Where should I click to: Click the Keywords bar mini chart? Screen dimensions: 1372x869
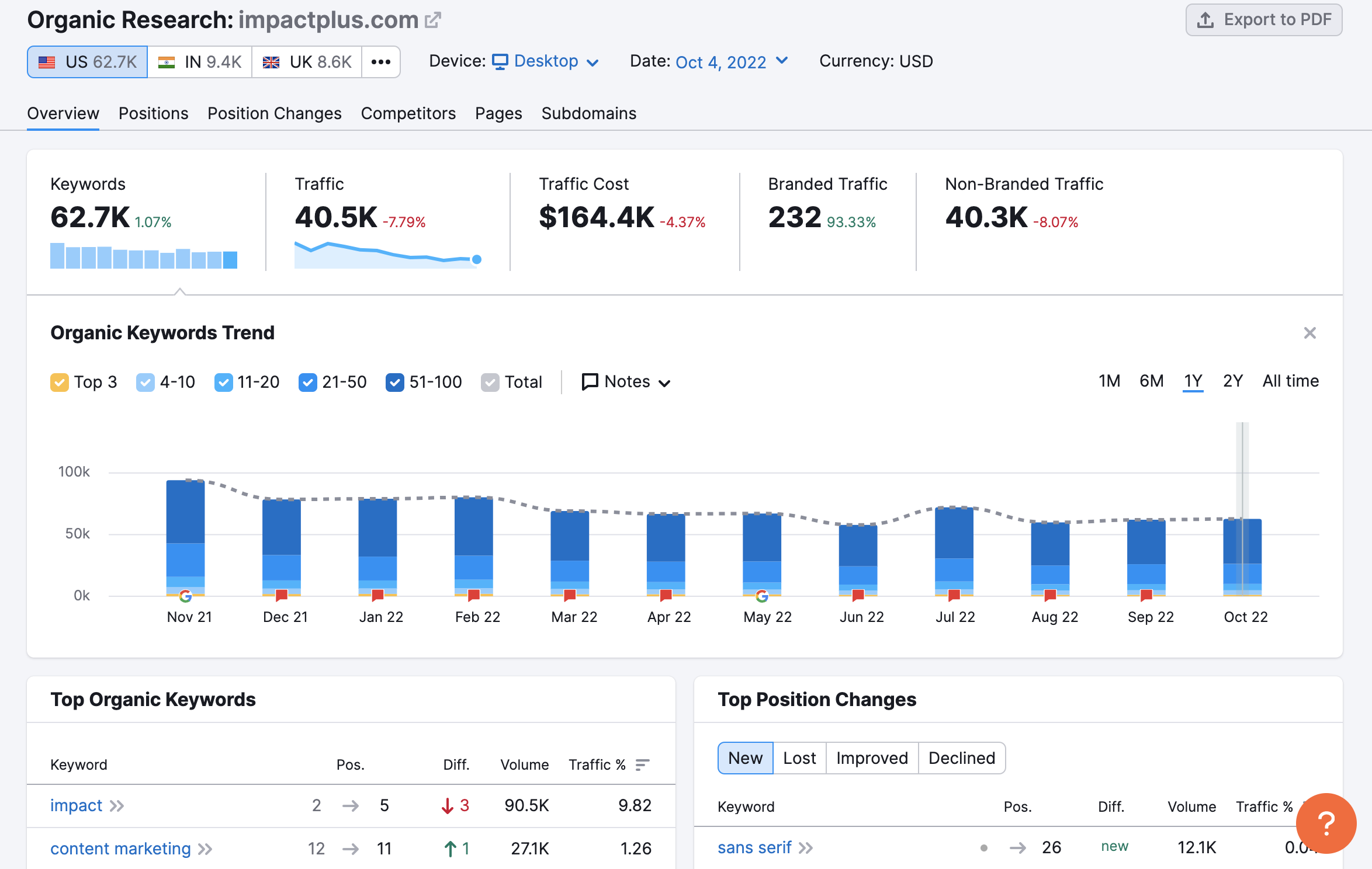144,255
